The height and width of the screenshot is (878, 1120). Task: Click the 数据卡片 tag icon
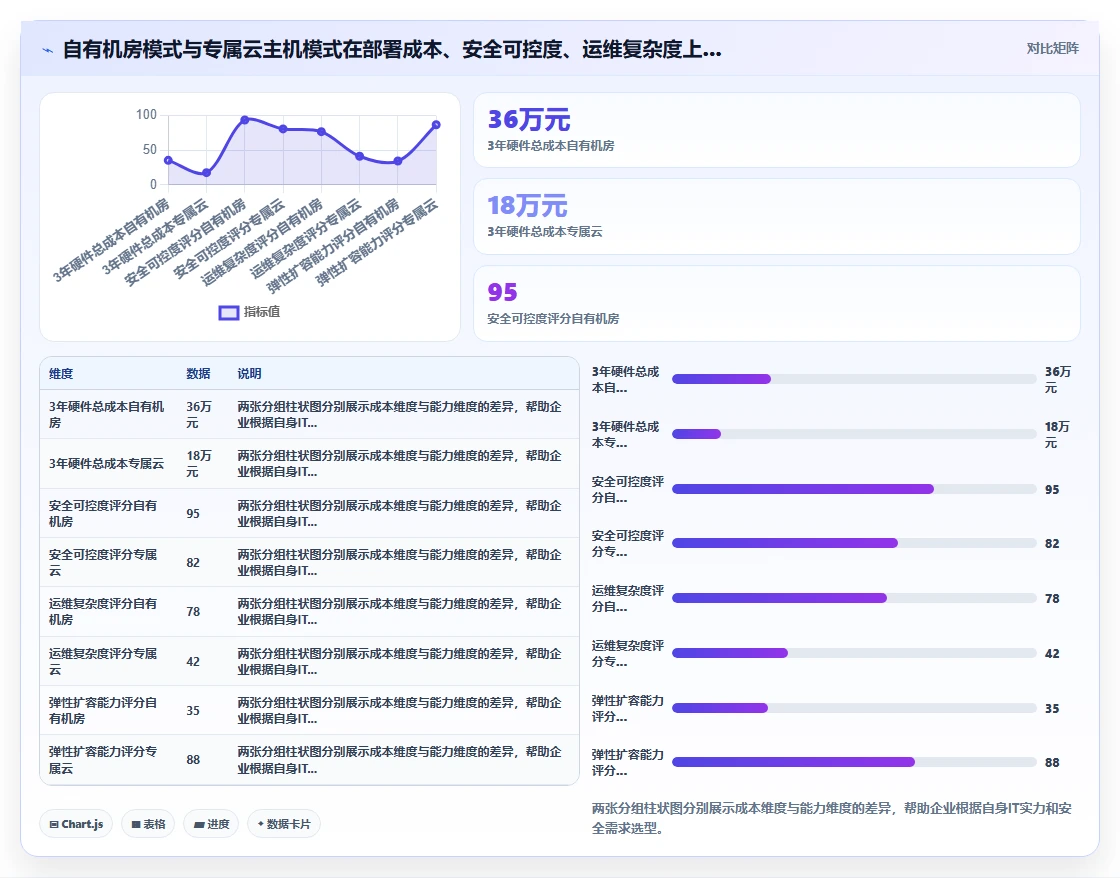(x=261, y=824)
